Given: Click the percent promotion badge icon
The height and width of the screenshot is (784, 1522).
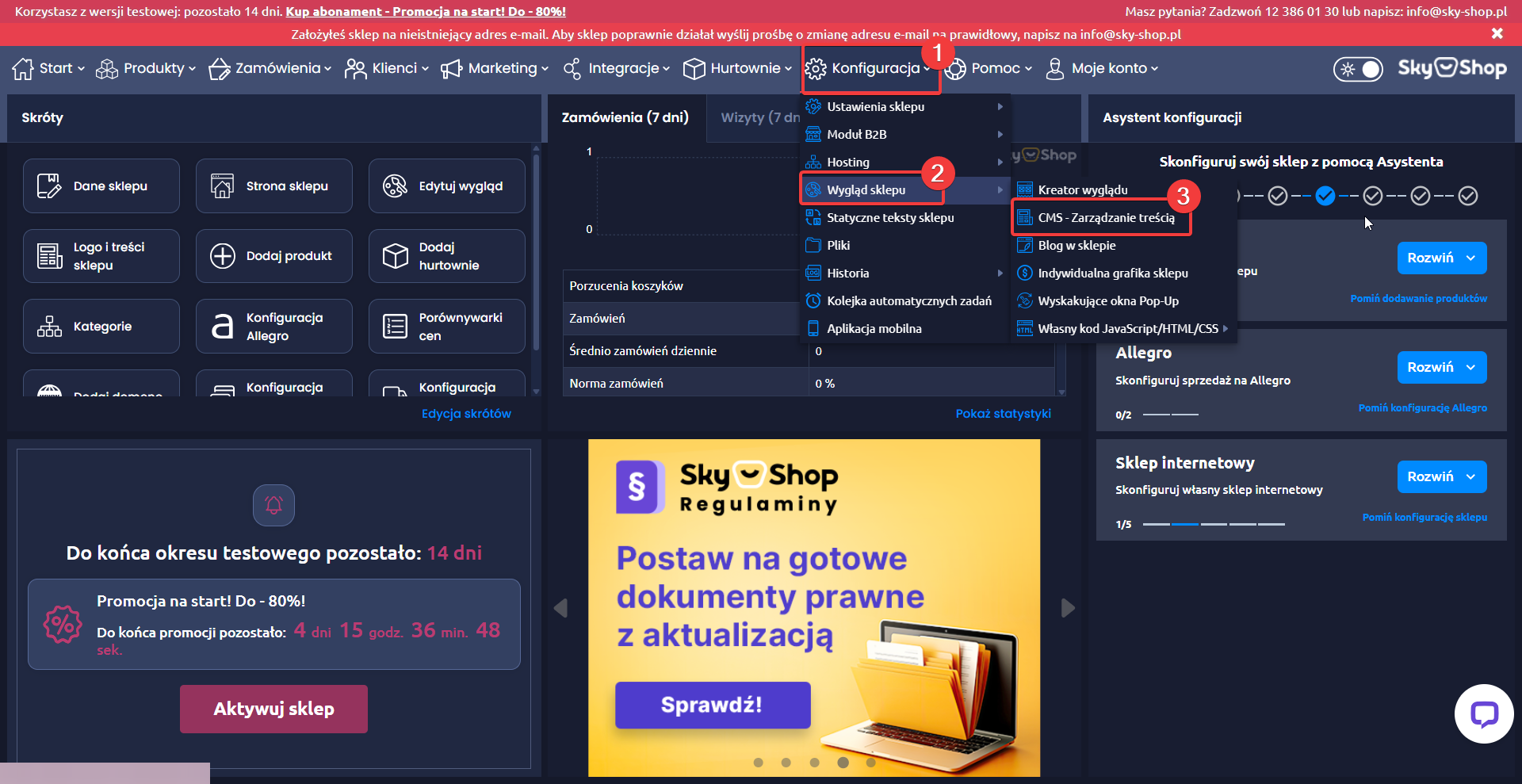Looking at the screenshot, I should tap(63, 625).
